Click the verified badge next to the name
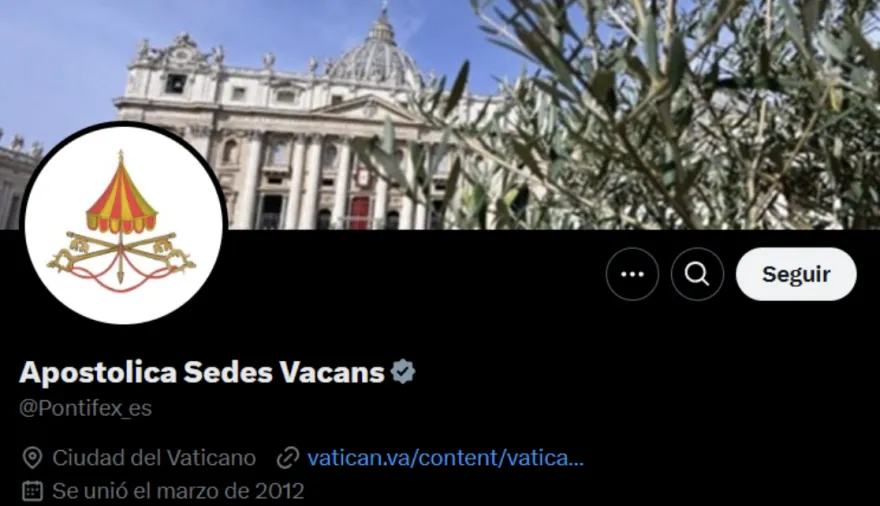The width and height of the screenshot is (880, 506). click(x=403, y=372)
